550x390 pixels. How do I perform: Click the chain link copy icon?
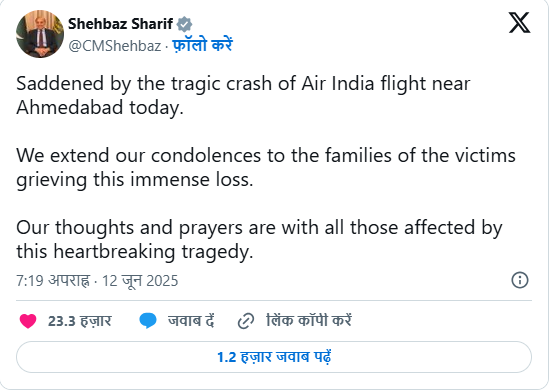click(x=246, y=321)
